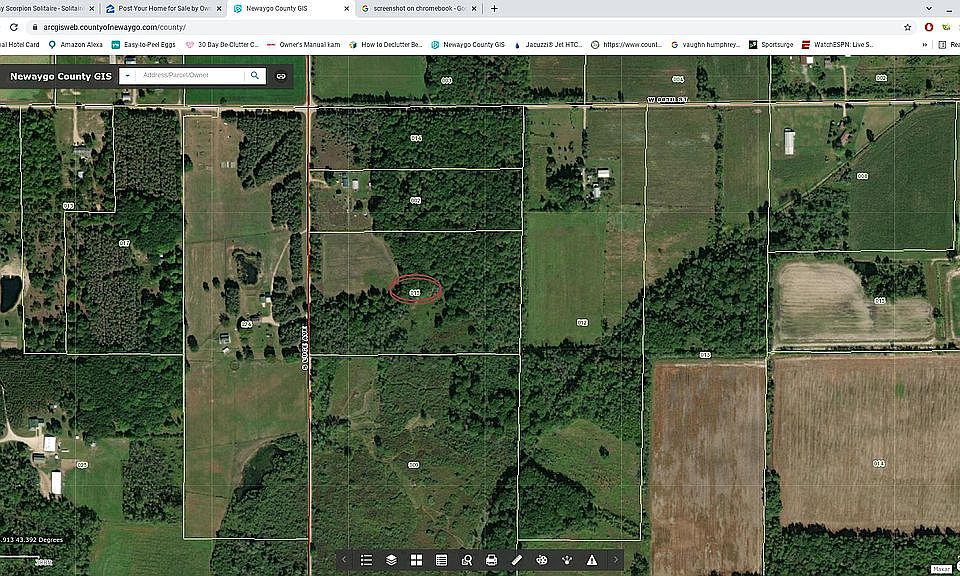The height and width of the screenshot is (576, 960).
Task: Open the vertex selection tool icon
Action: (x=567, y=560)
